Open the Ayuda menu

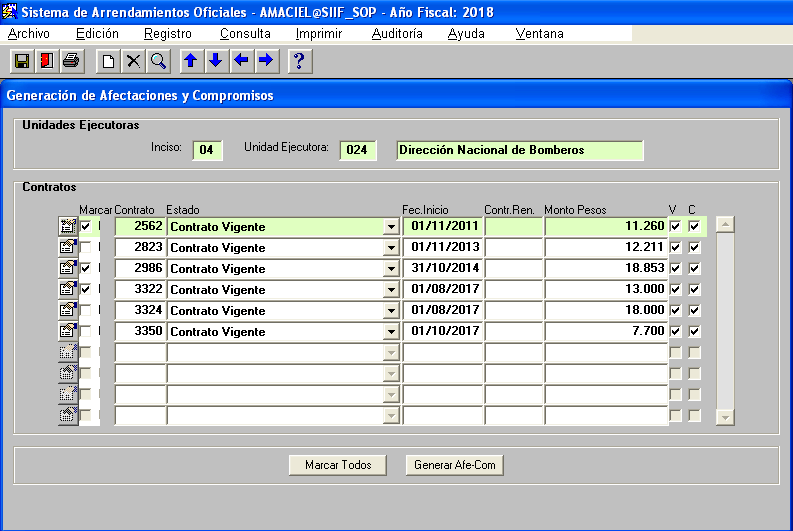[x=466, y=33]
